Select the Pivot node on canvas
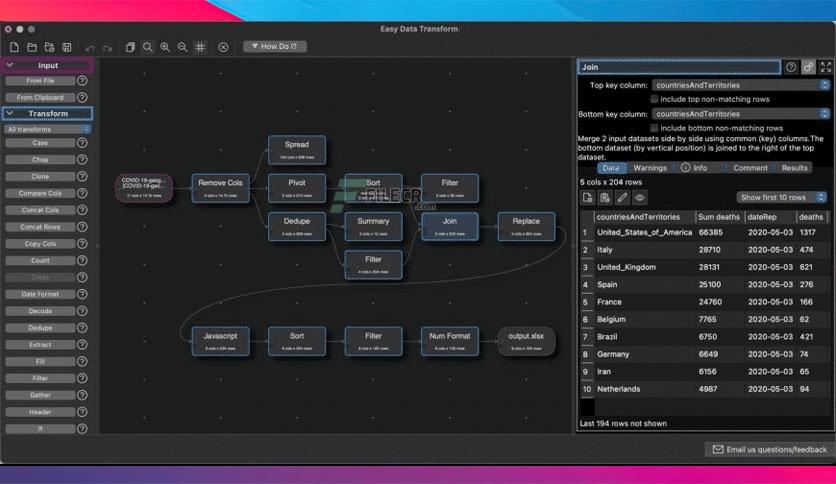The height and width of the screenshot is (484, 836). click(297, 186)
